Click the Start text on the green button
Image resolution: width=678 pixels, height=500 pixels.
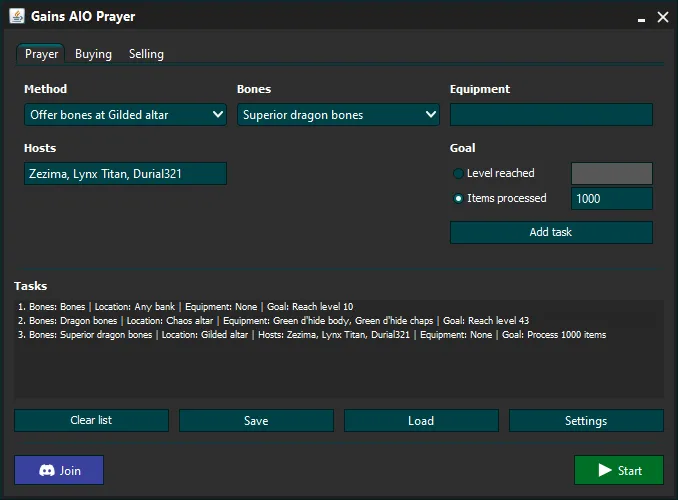point(630,471)
